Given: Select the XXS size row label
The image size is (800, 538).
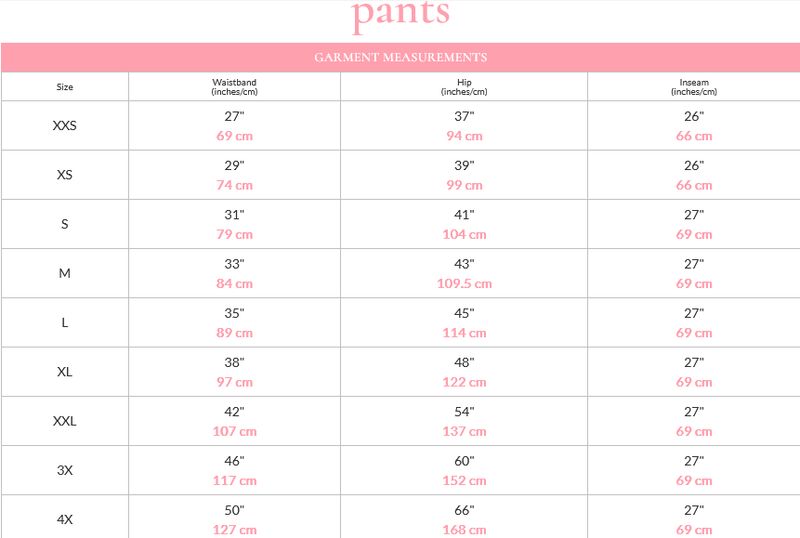Looking at the screenshot, I should (65, 126).
